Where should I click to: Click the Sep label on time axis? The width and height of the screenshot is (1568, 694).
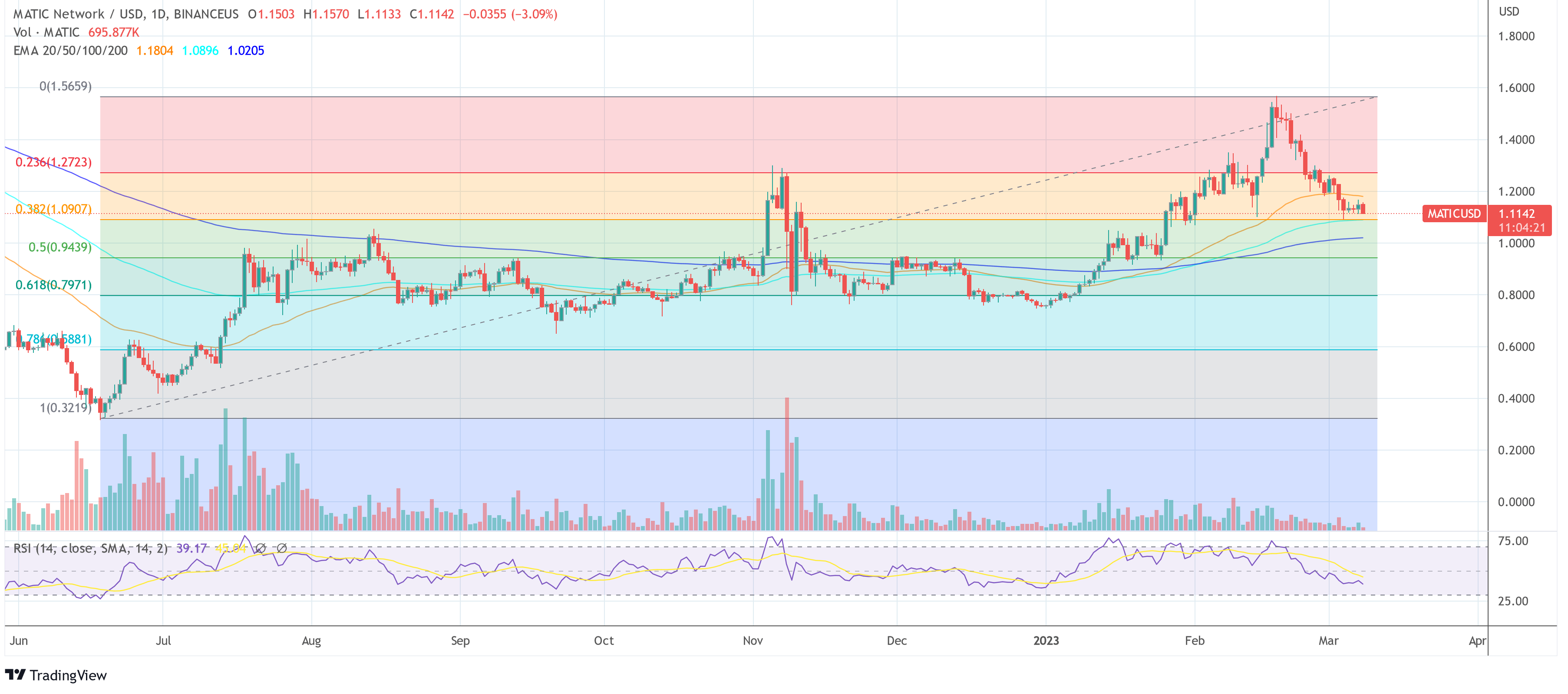tap(460, 641)
